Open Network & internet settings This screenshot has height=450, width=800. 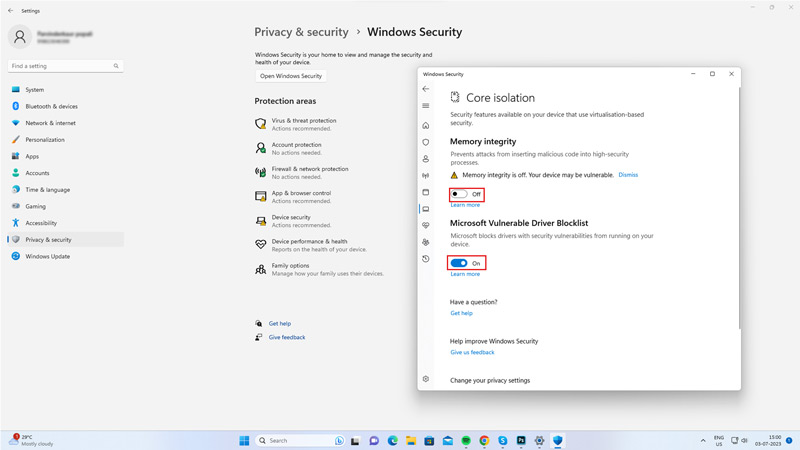click(65, 123)
